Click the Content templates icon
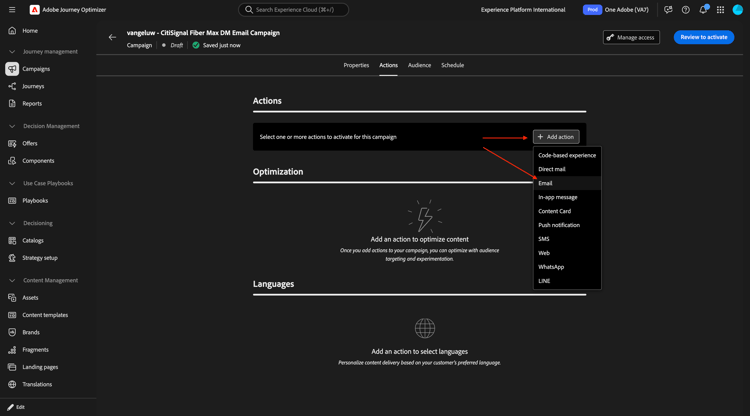This screenshot has height=416, width=750. 12,315
